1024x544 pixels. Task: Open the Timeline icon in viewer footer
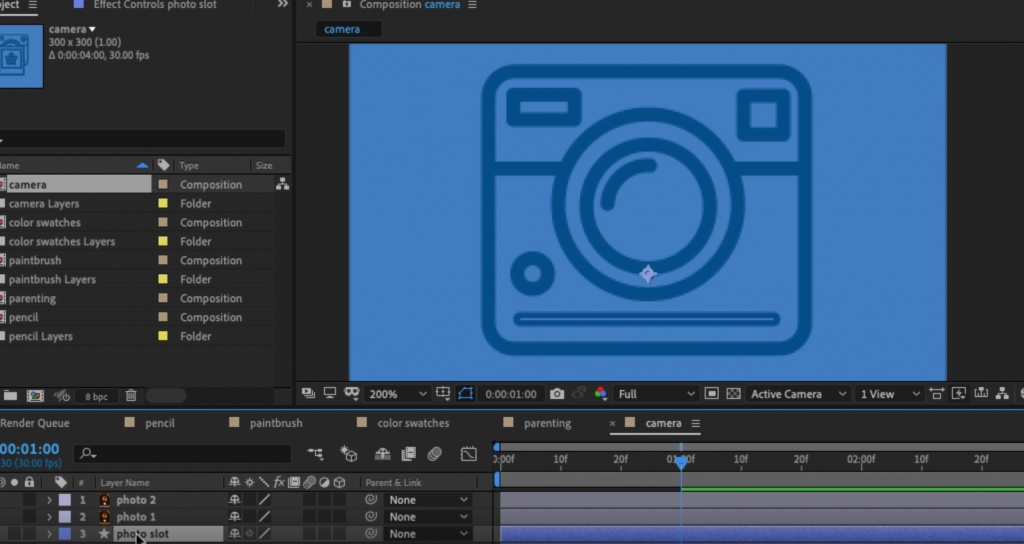pyautogui.click(x=981, y=394)
